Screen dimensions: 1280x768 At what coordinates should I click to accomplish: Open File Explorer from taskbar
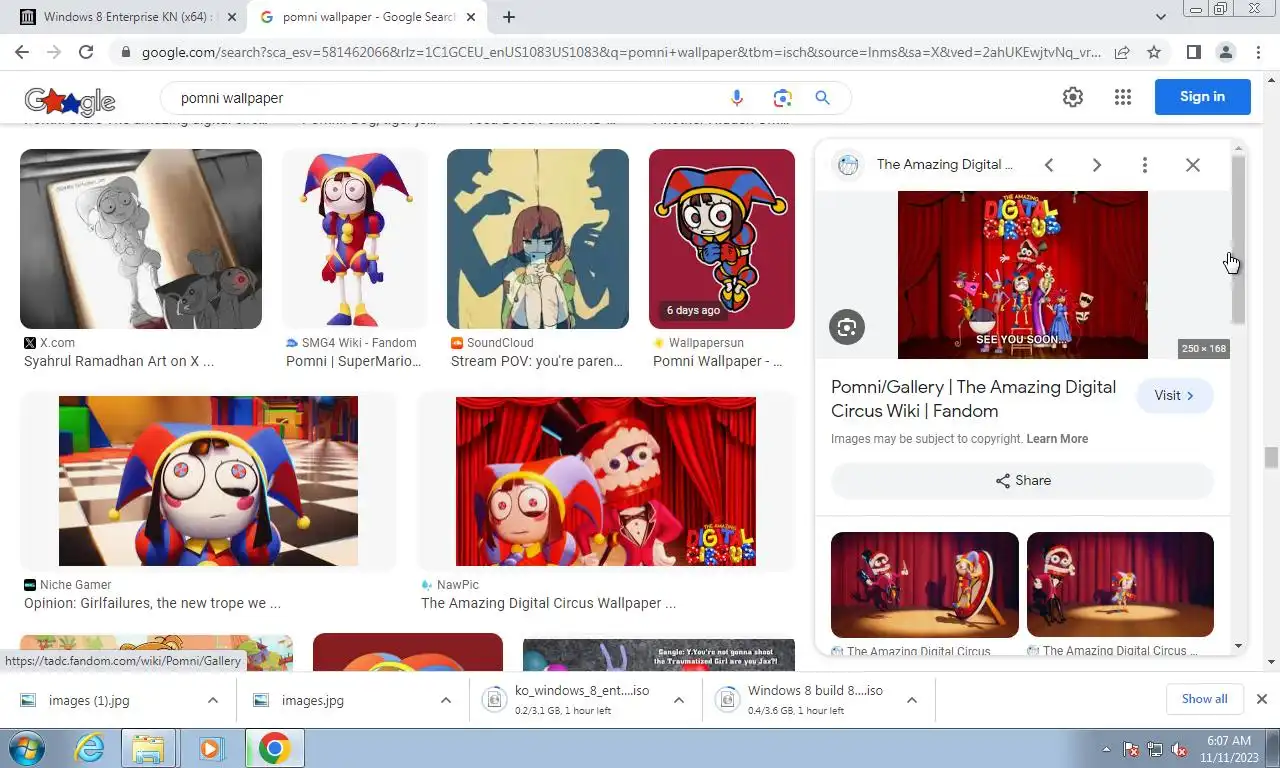[148, 748]
